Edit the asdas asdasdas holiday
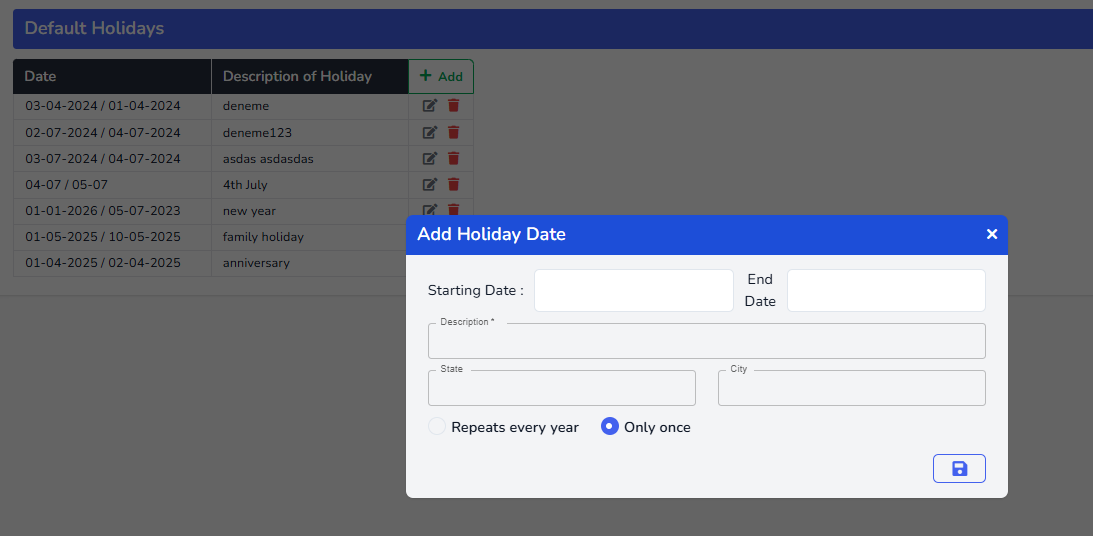Image resolution: width=1093 pixels, height=536 pixels. [x=430, y=158]
